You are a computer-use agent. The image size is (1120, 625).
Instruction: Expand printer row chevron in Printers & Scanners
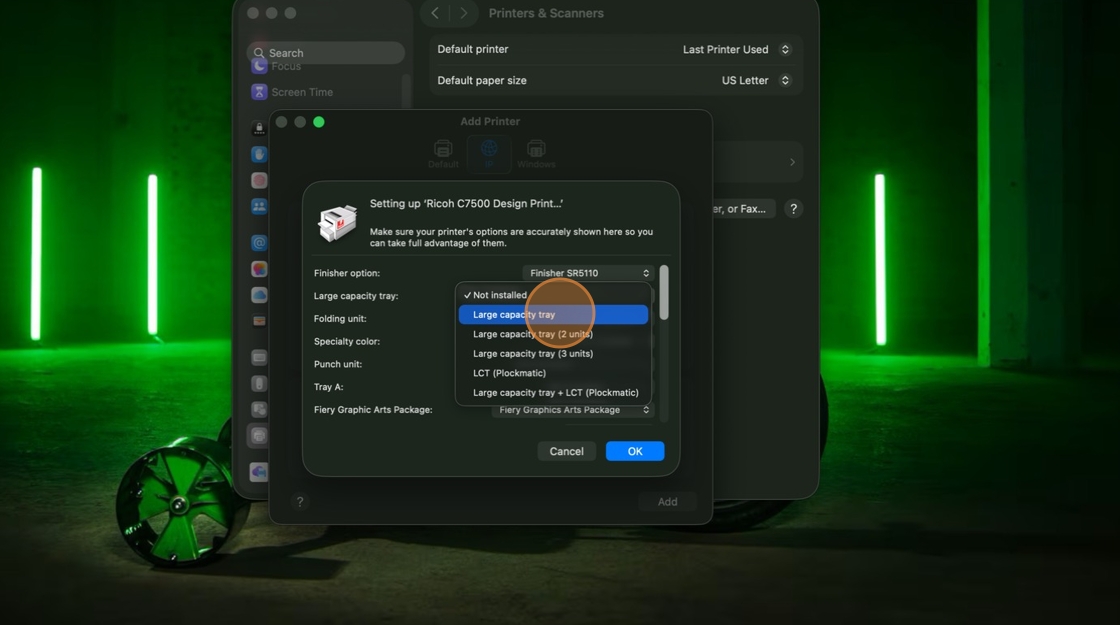[x=792, y=162]
